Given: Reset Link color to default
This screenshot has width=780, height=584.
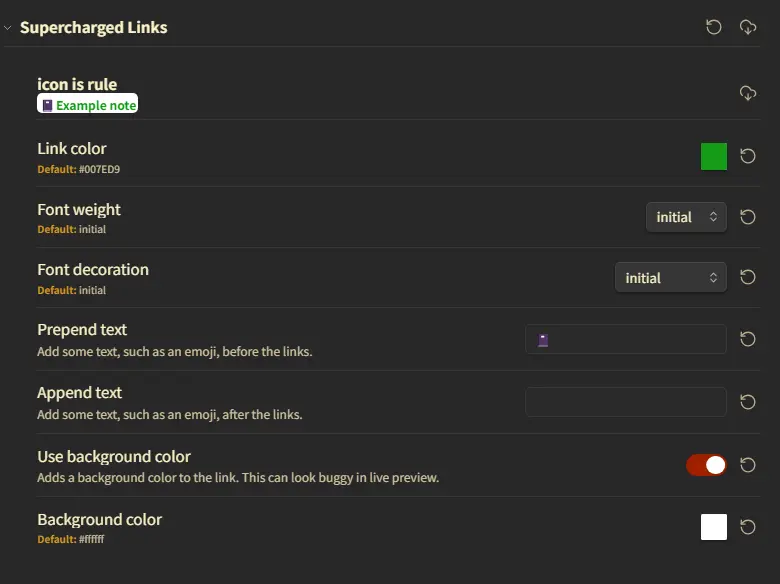Looking at the screenshot, I should [748, 156].
